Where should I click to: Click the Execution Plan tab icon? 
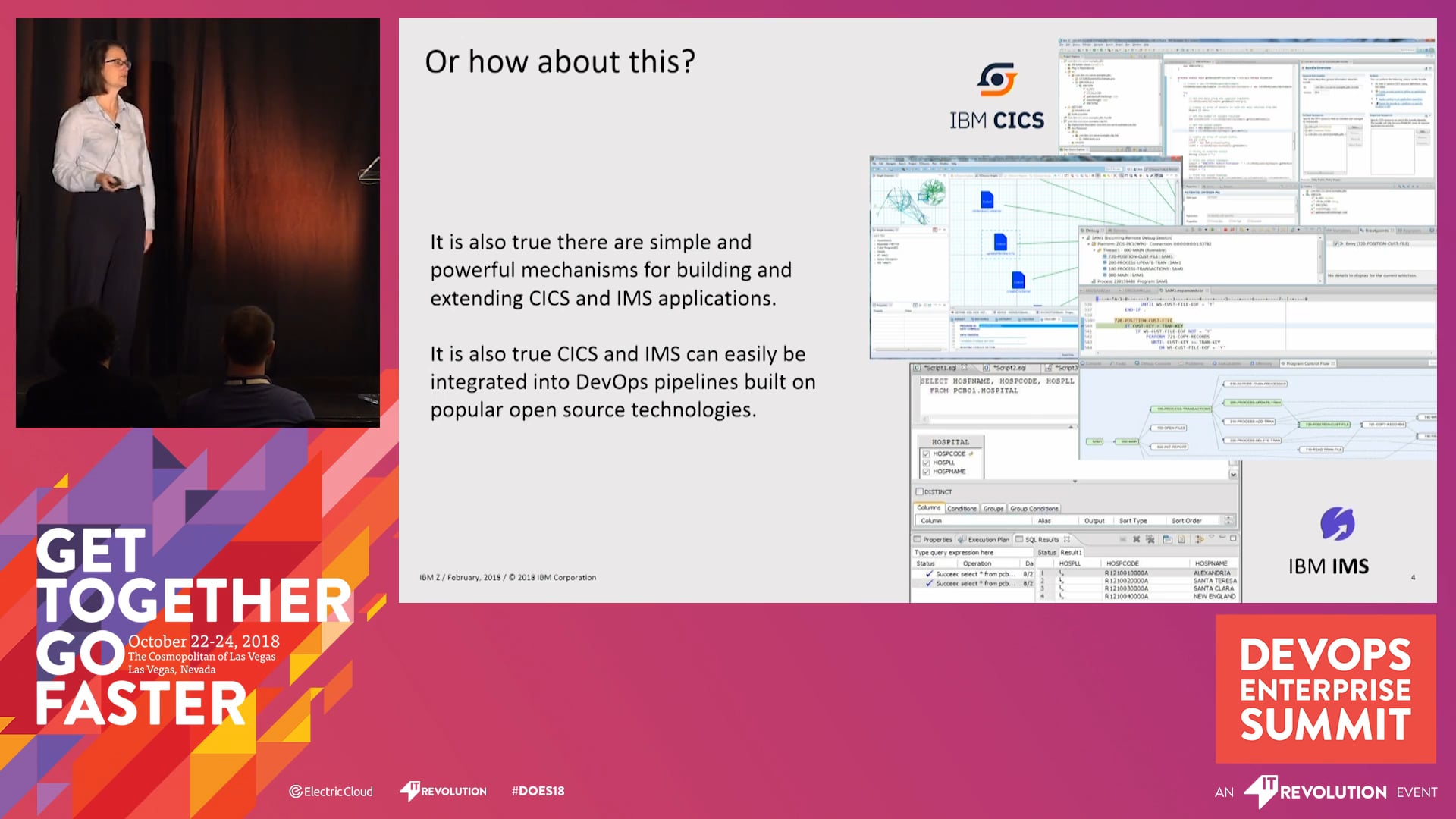962,539
